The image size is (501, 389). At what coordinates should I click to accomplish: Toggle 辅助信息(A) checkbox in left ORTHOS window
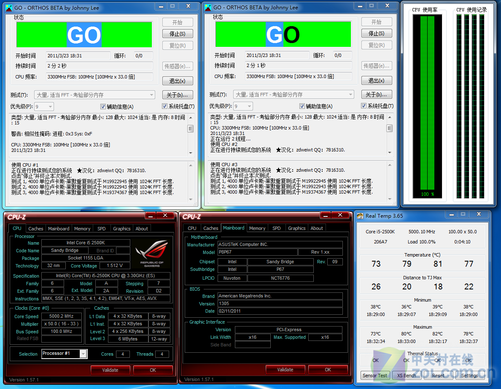coord(103,107)
